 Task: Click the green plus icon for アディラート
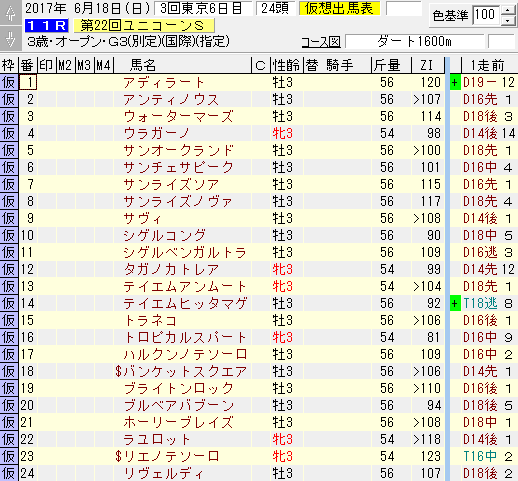point(455,83)
